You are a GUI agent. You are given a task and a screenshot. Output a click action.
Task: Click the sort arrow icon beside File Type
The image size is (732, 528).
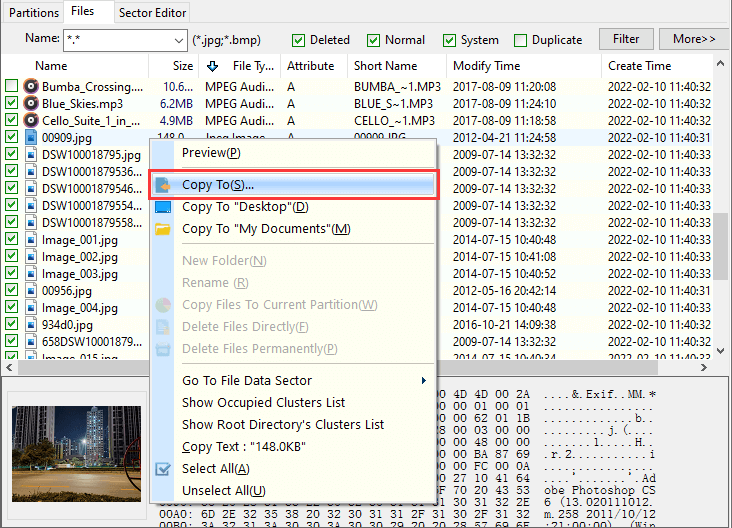click(x=212, y=66)
